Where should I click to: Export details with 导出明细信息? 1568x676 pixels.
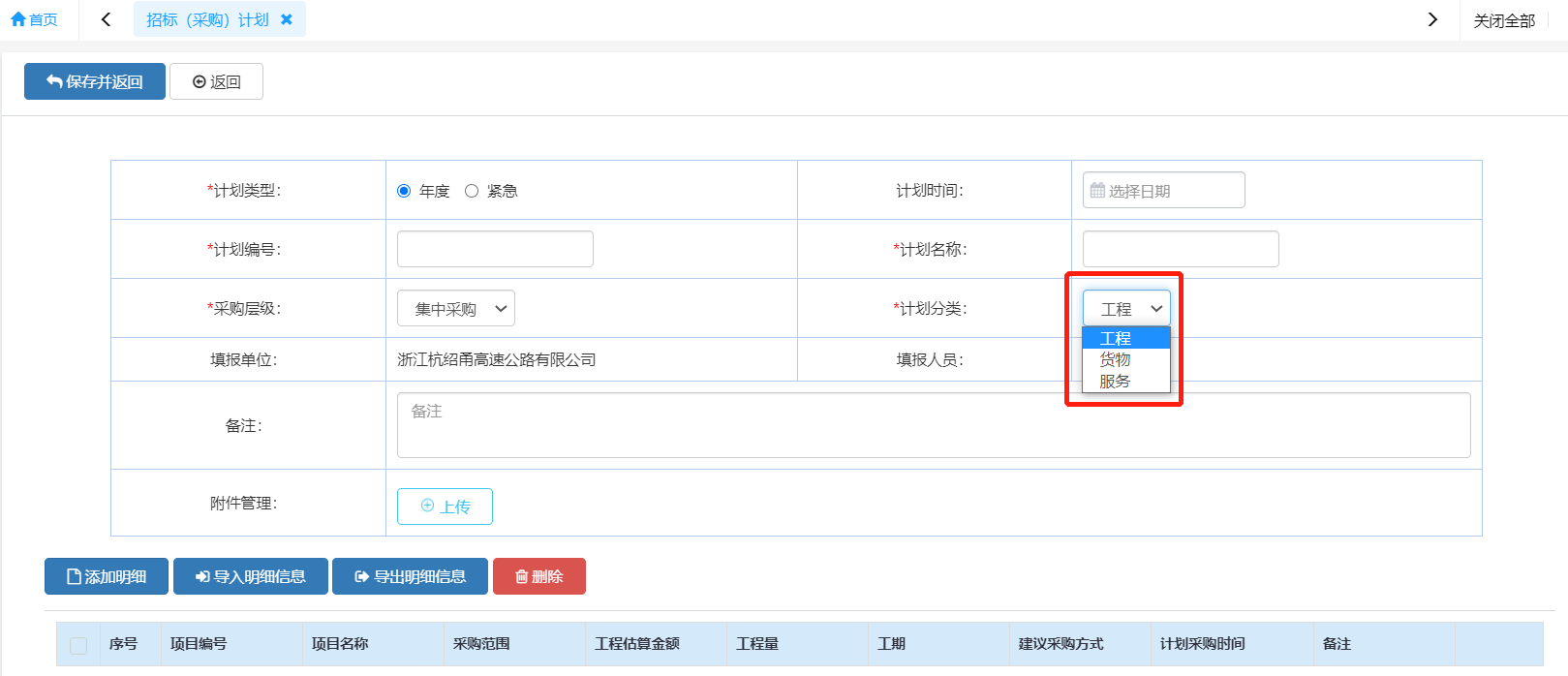pyautogui.click(x=411, y=576)
